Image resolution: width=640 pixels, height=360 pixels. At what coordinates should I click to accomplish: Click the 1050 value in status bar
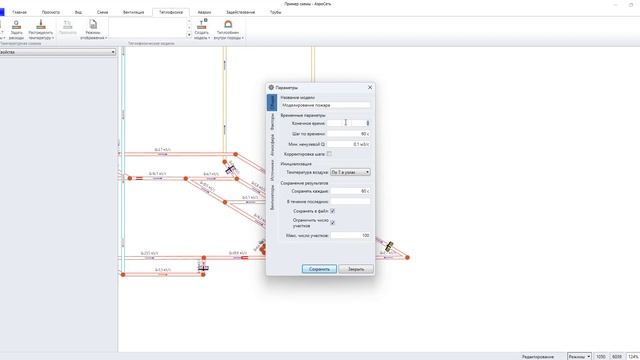[601, 357]
